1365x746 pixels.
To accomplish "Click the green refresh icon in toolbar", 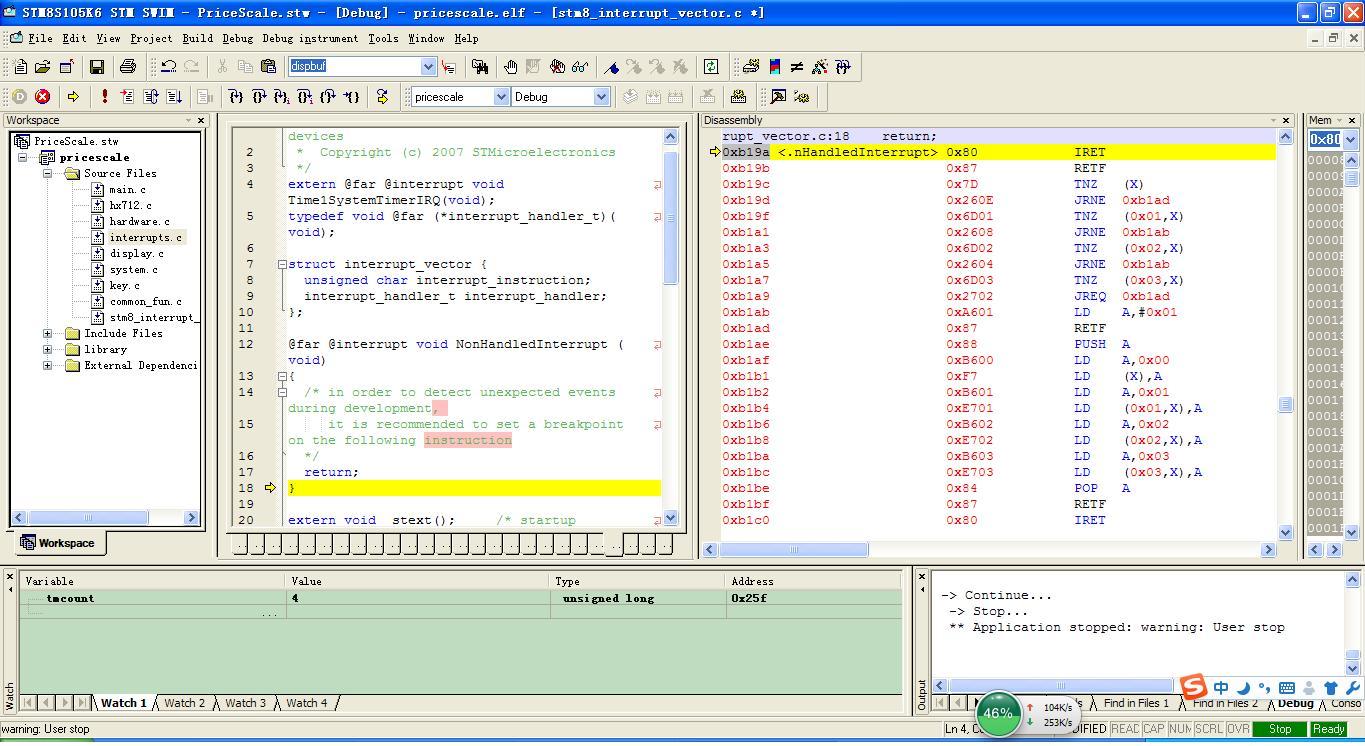I will coord(711,67).
